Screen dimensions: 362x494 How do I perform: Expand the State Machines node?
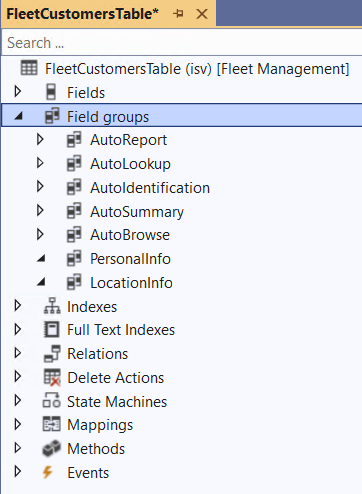point(18,401)
